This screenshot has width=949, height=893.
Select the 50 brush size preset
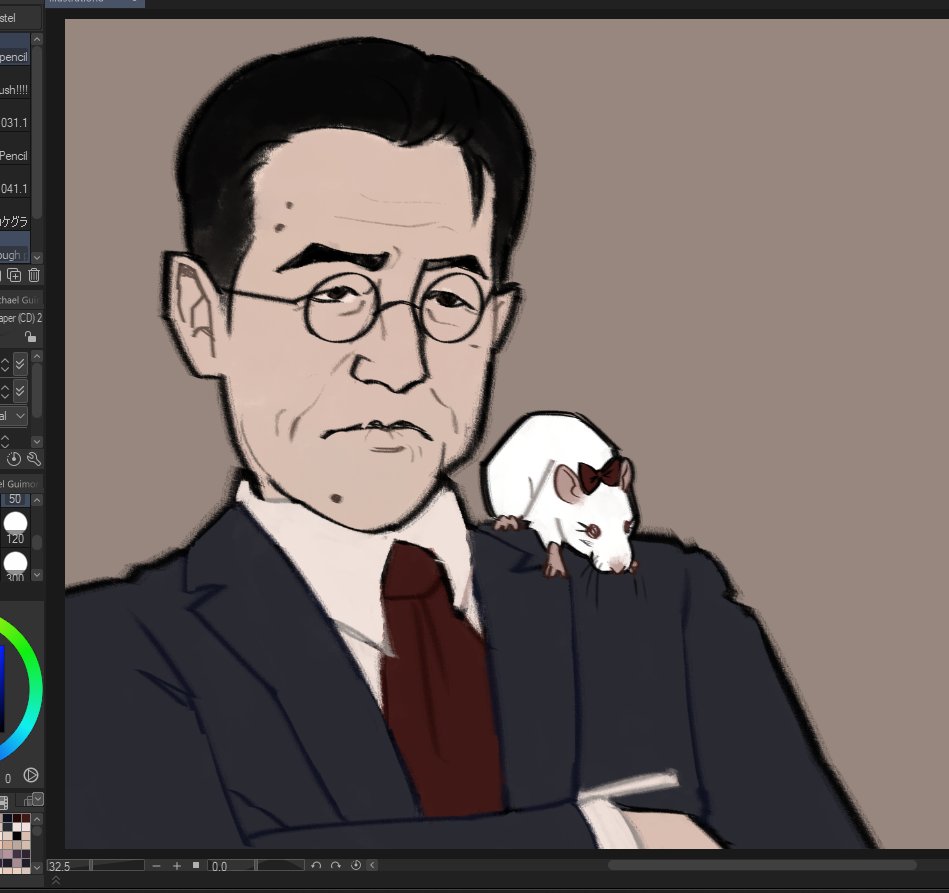click(15, 499)
